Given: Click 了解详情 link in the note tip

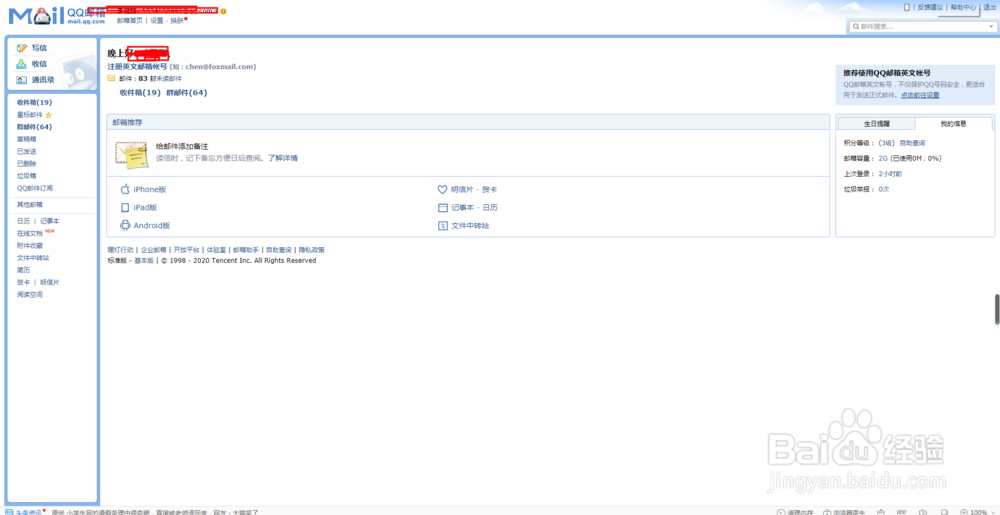Looking at the screenshot, I should coord(282,158).
